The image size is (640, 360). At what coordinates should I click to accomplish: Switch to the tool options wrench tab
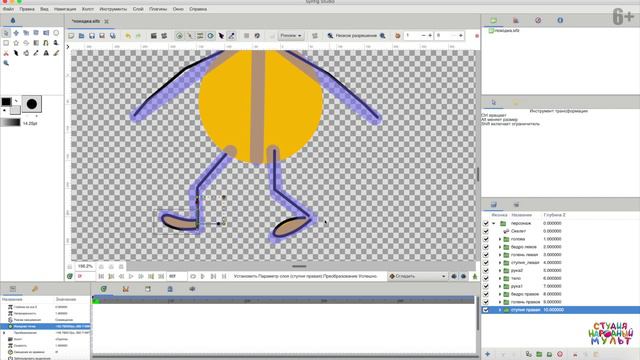pyautogui.click(x=35, y=289)
